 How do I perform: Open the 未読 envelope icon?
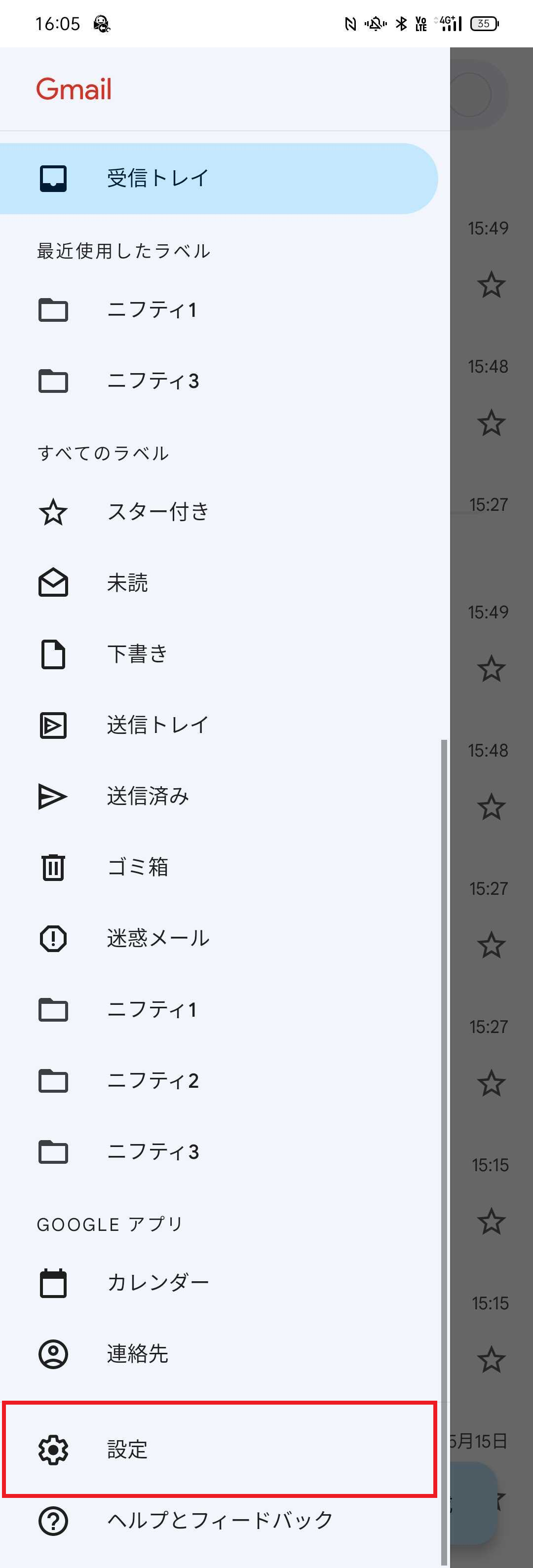(x=53, y=582)
